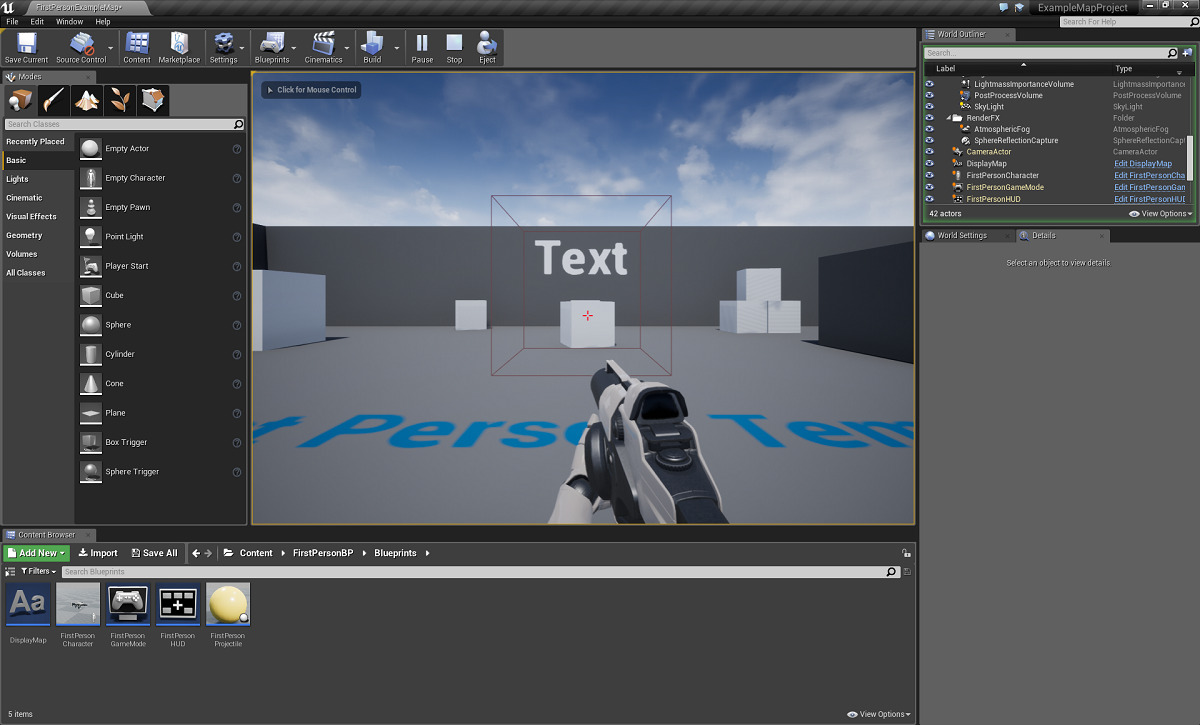Eject from the player controller
1200x725 pixels.
[x=487, y=47]
